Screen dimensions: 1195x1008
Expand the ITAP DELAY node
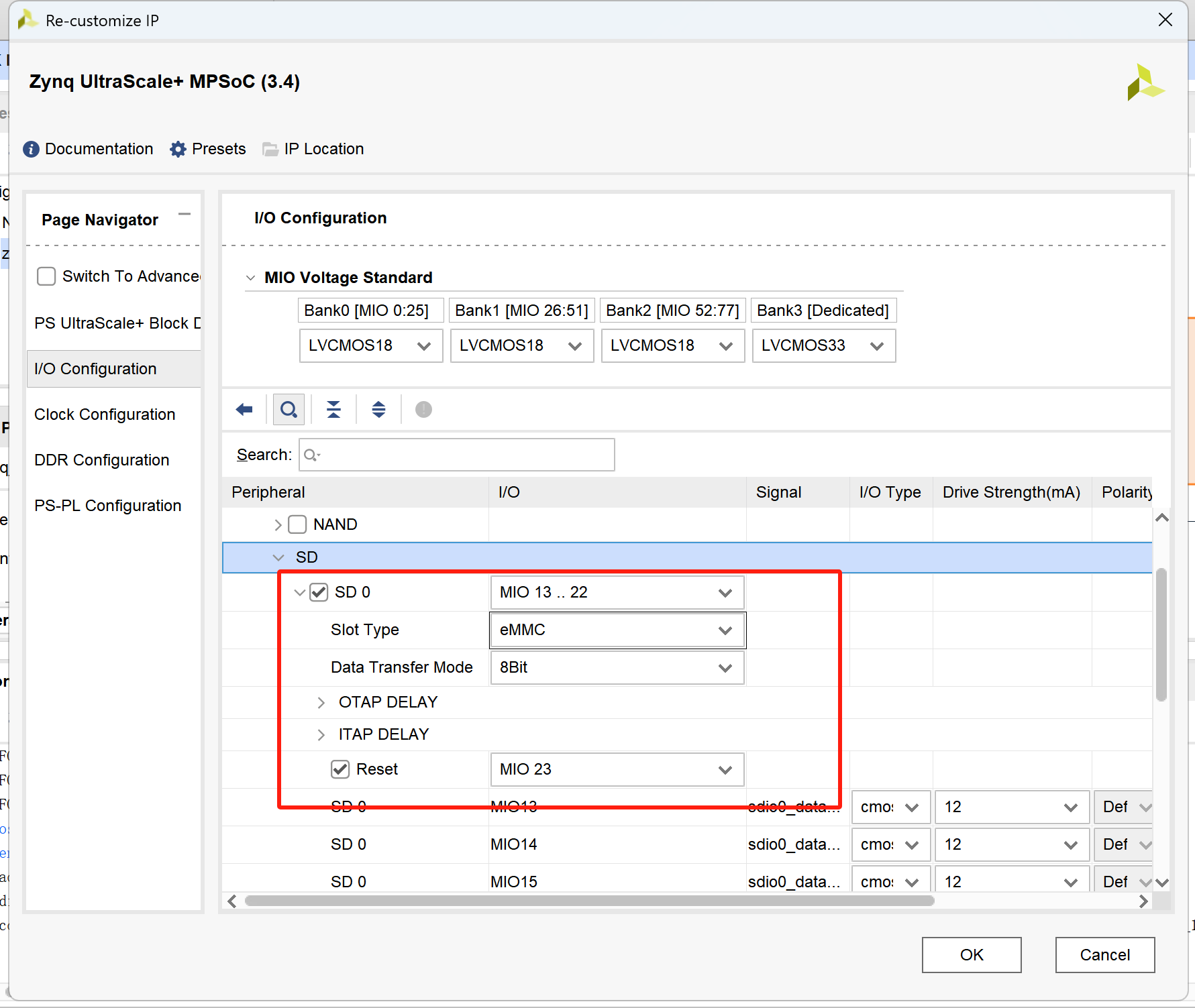click(321, 734)
